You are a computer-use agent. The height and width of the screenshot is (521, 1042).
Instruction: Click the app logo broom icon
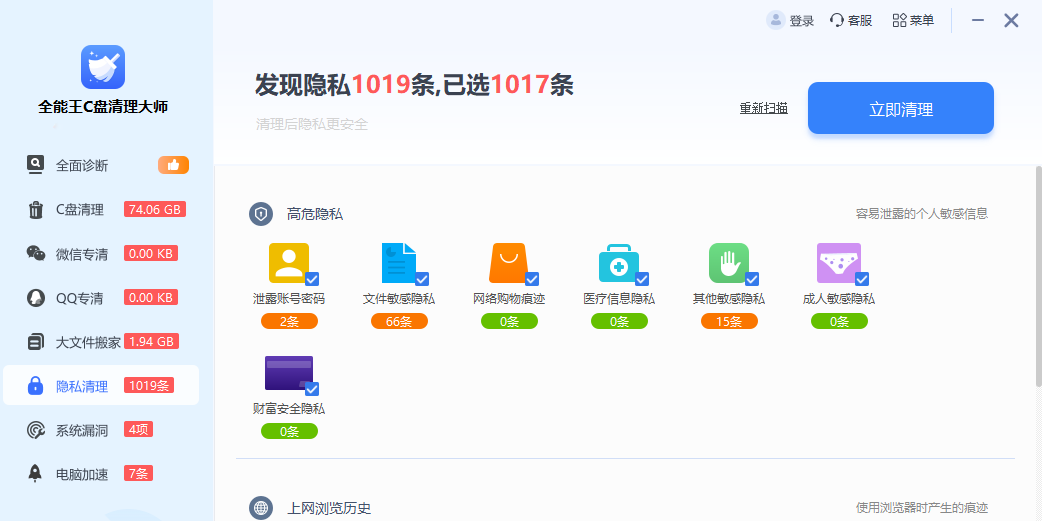pyautogui.click(x=103, y=67)
